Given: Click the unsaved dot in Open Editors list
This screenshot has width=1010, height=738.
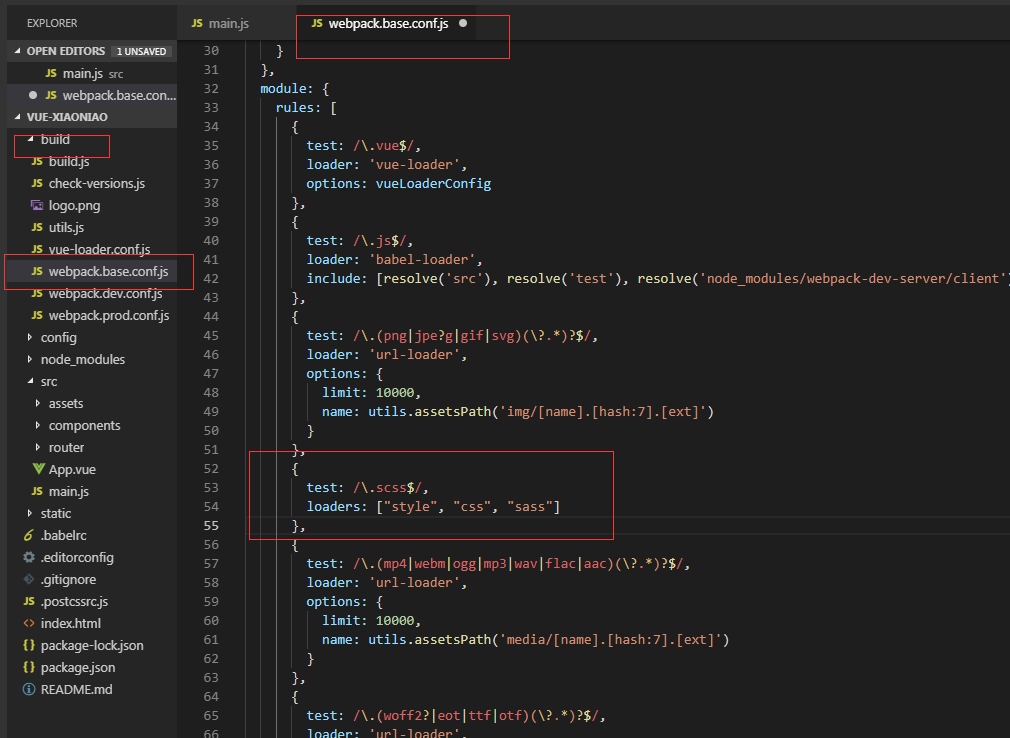Looking at the screenshot, I should (33, 95).
